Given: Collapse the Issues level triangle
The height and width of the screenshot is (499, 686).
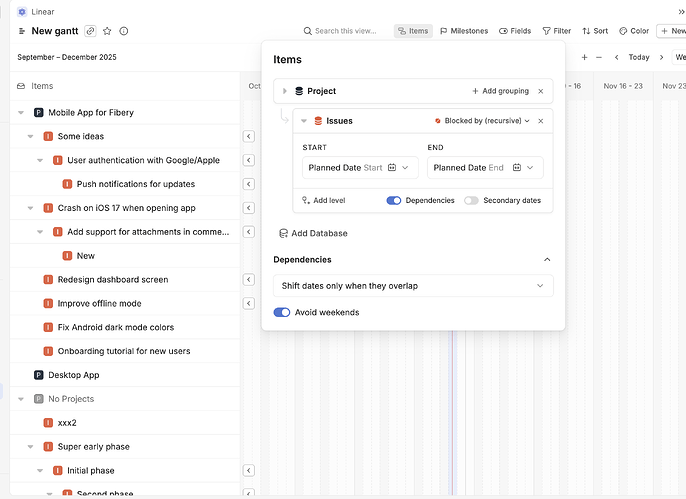Looking at the screenshot, I should 304,121.
